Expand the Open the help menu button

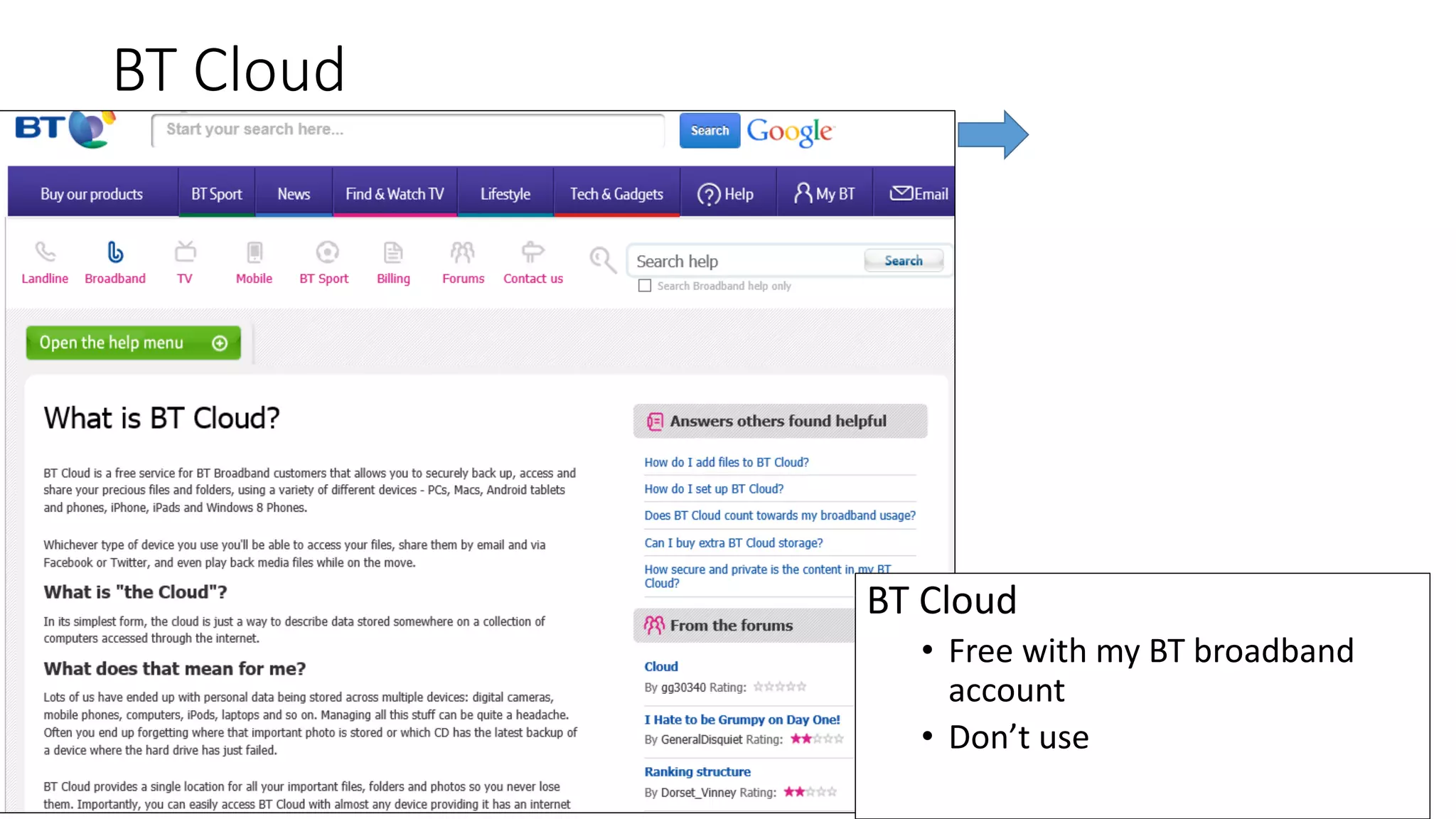(134, 343)
